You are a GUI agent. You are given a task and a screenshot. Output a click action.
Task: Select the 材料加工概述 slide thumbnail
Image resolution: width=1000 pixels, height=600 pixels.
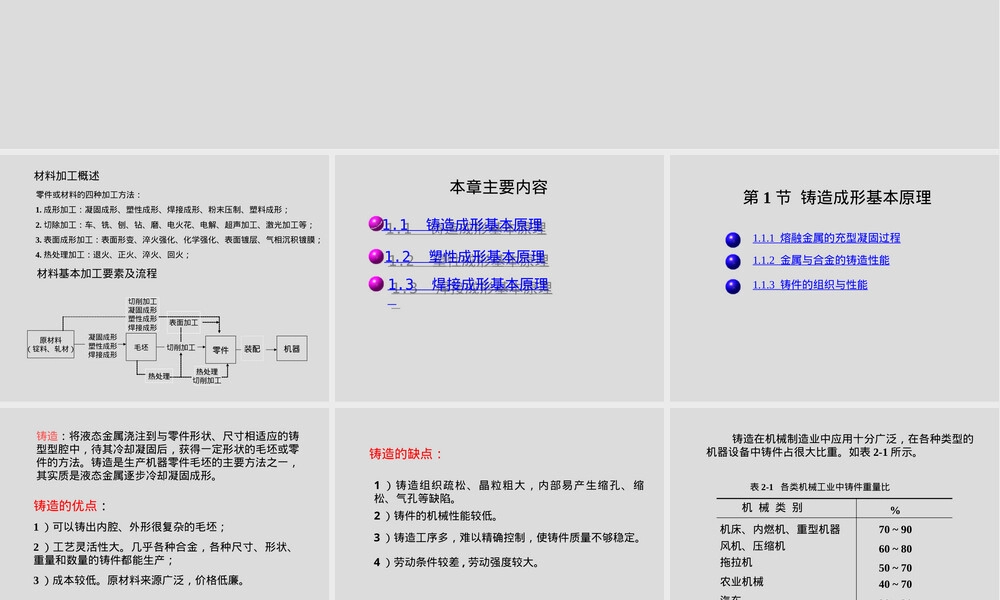tap(165, 278)
